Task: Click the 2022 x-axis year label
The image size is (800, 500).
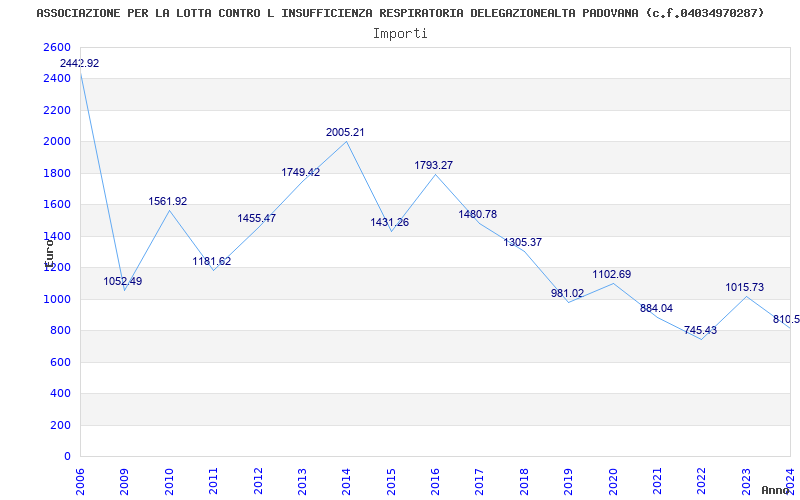Action: (x=702, y=481)
